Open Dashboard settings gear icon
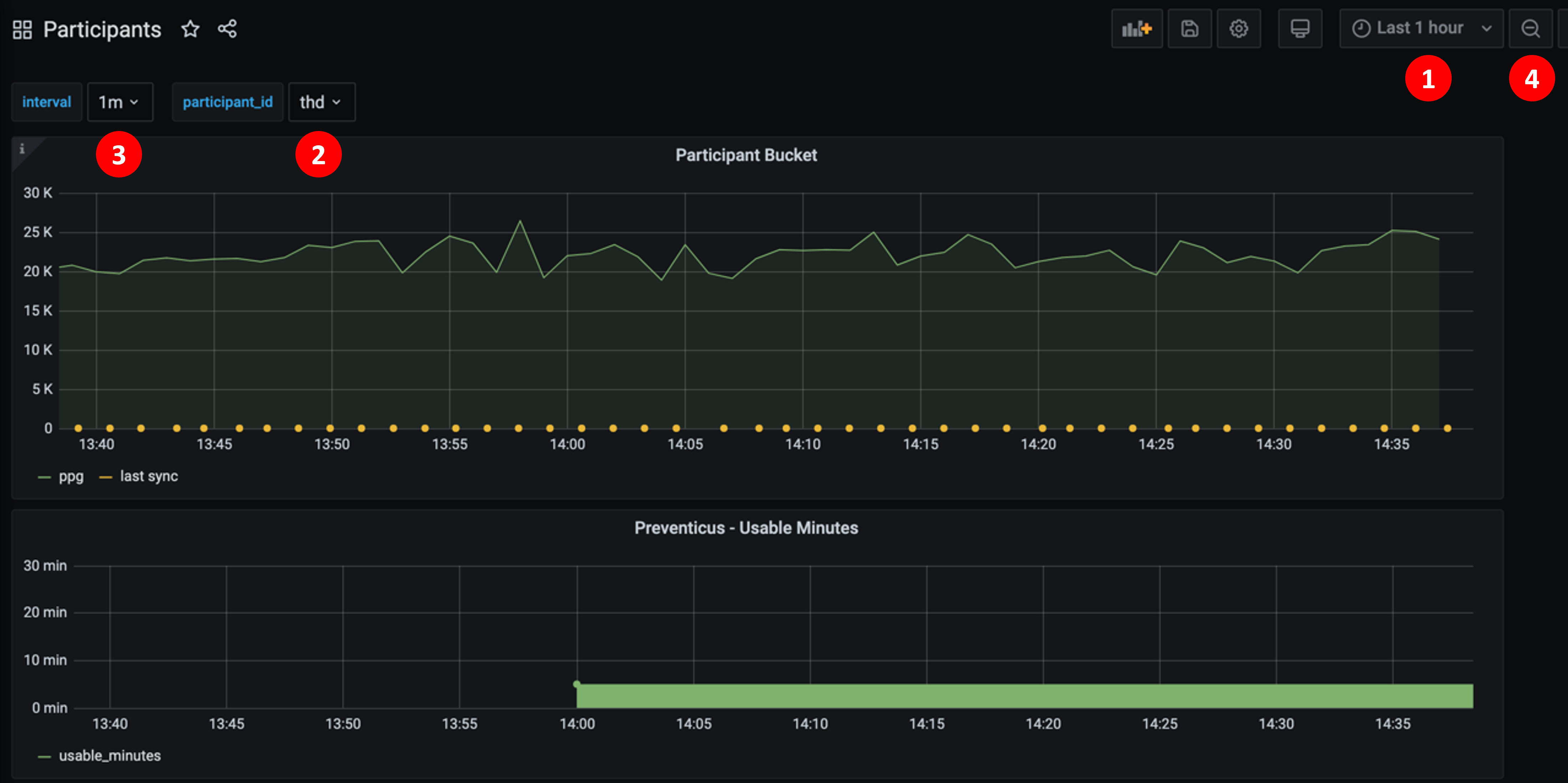Image resolution: width=1568 pixels, height=783 pixels. tap(1239, 28)
